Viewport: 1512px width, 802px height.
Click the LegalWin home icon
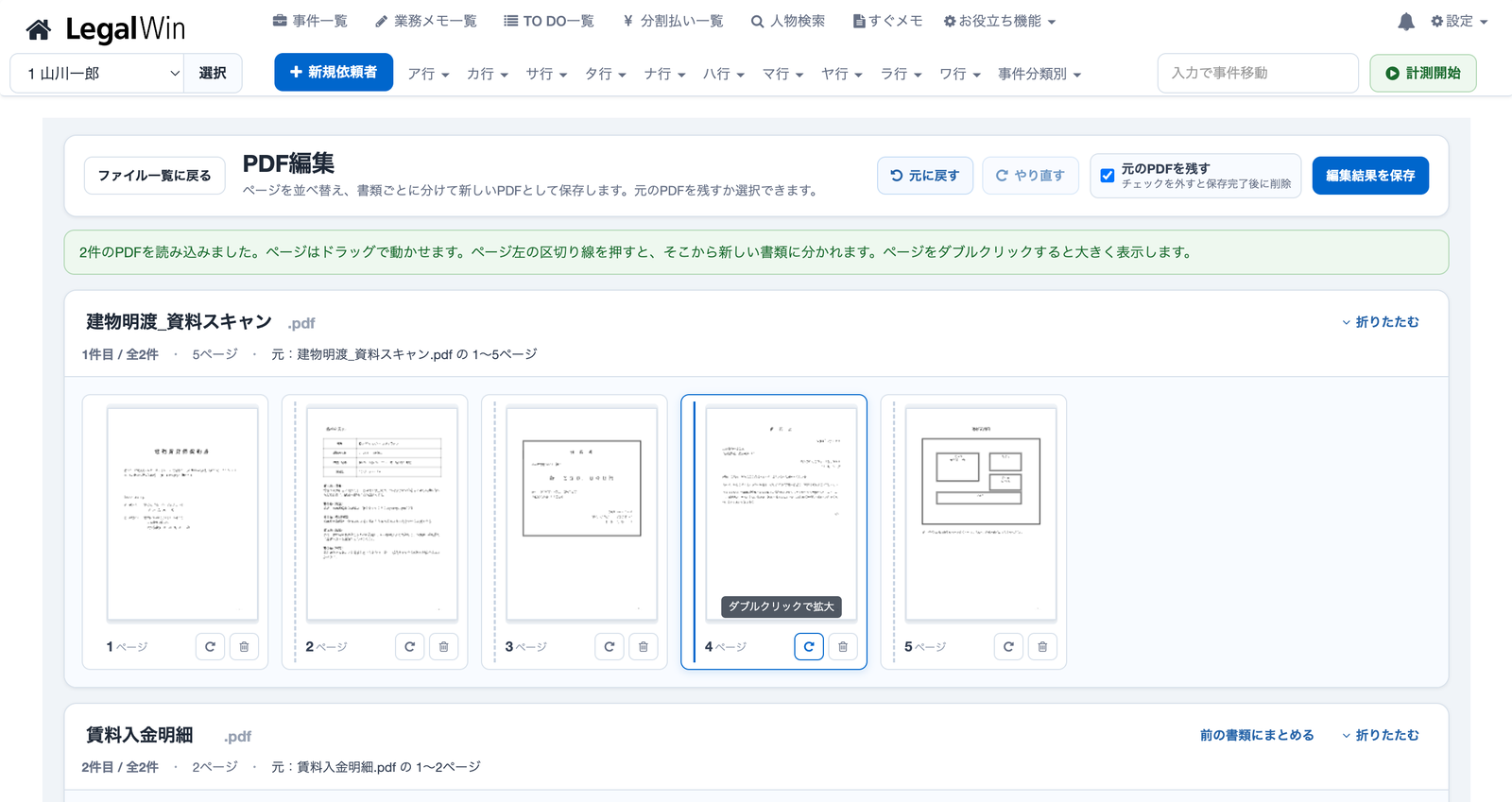[x=39, y=29]
